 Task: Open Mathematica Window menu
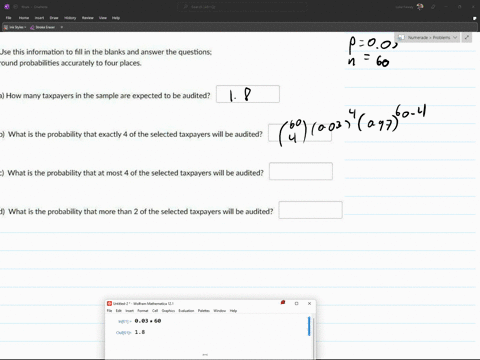point(220,311)
